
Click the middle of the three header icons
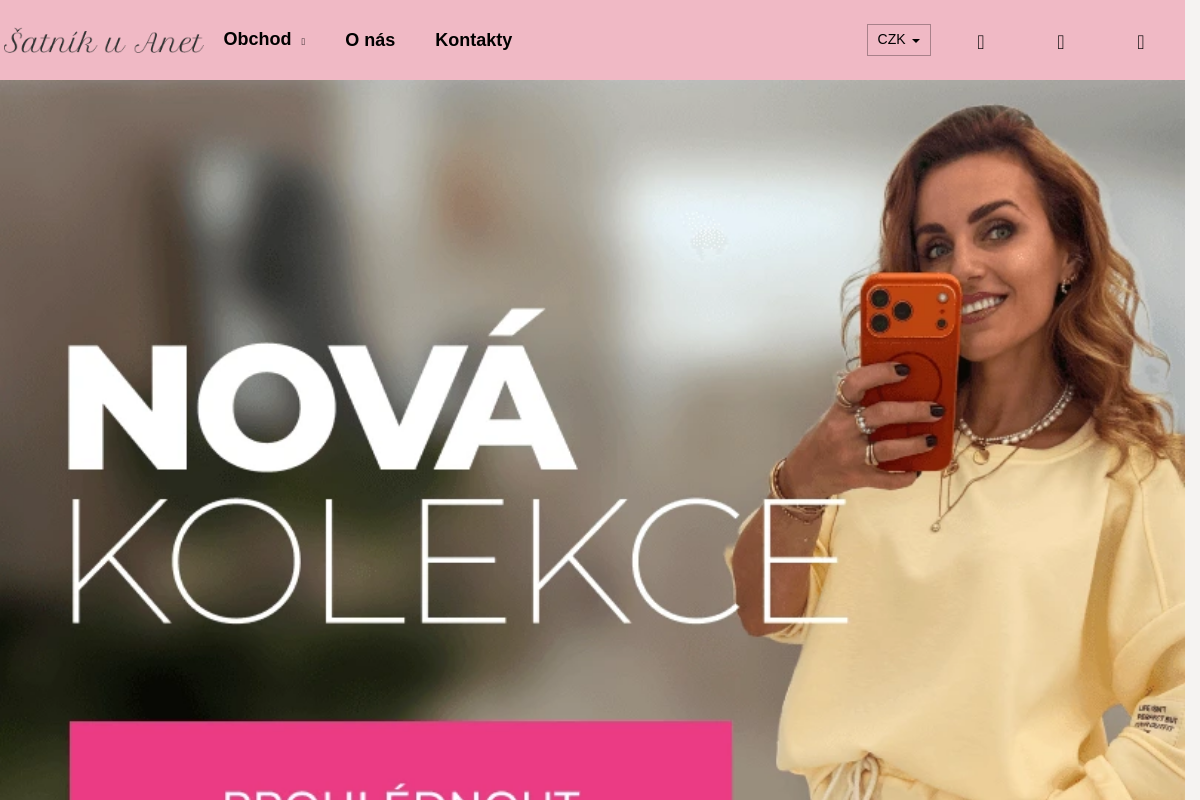click(x=1061, y=42)
